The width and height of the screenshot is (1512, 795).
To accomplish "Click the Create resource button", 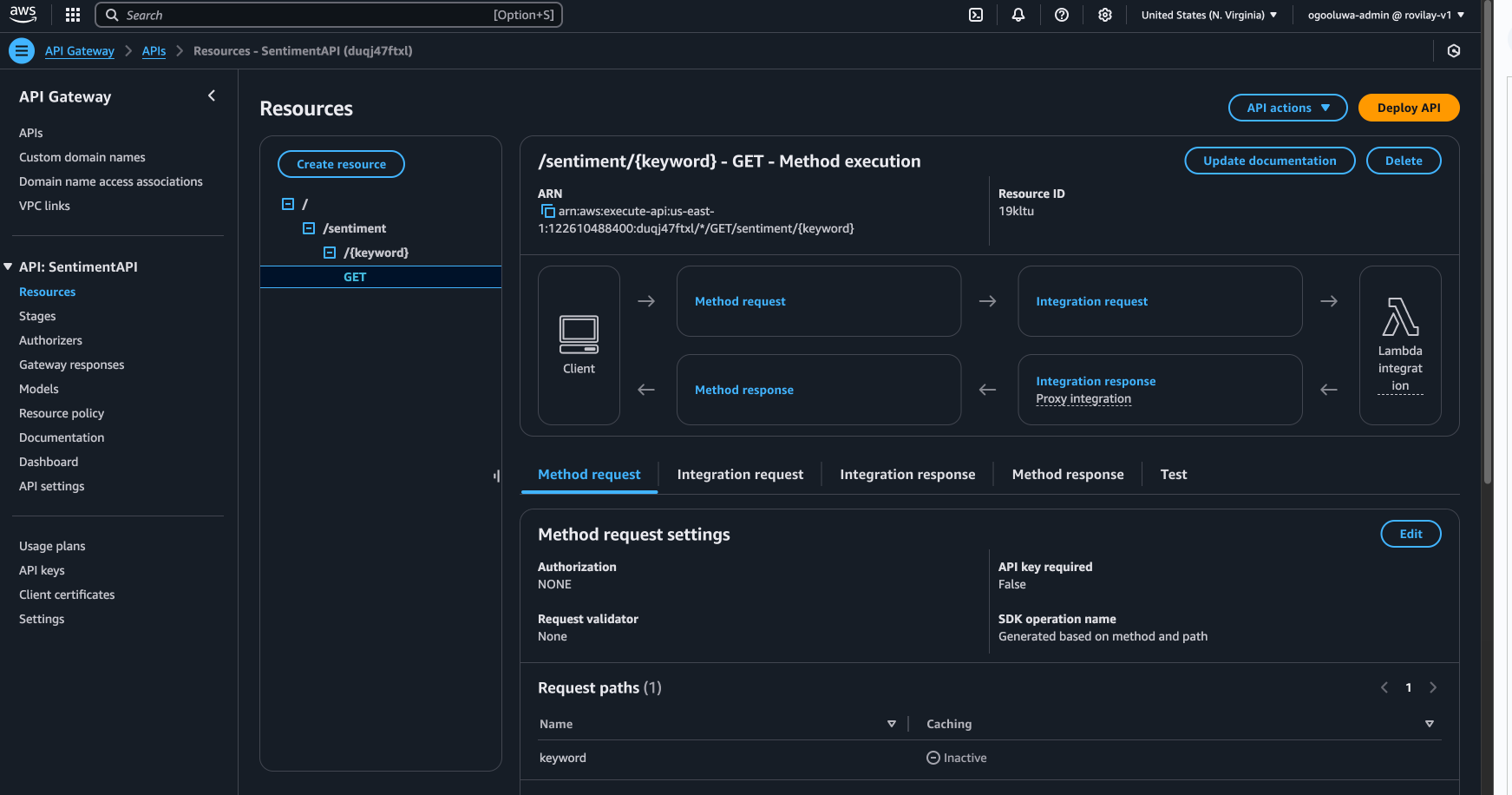I will coord(341,164).
